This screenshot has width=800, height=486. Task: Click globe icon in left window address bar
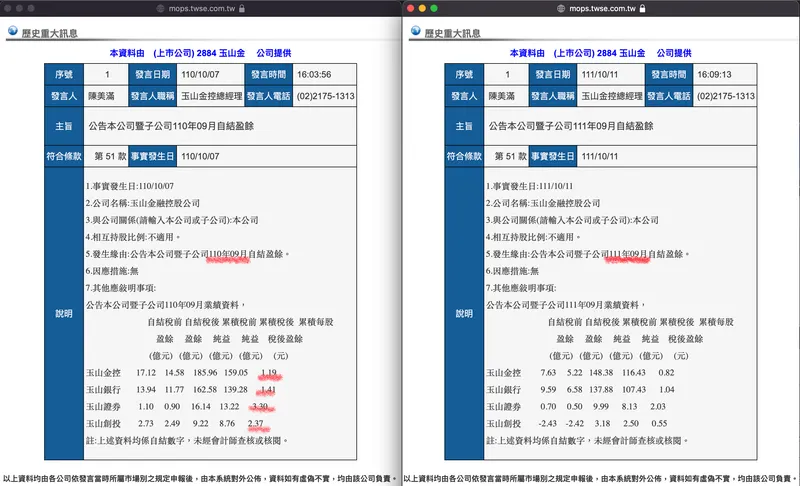pyautogui.click(x=160, y=9)
